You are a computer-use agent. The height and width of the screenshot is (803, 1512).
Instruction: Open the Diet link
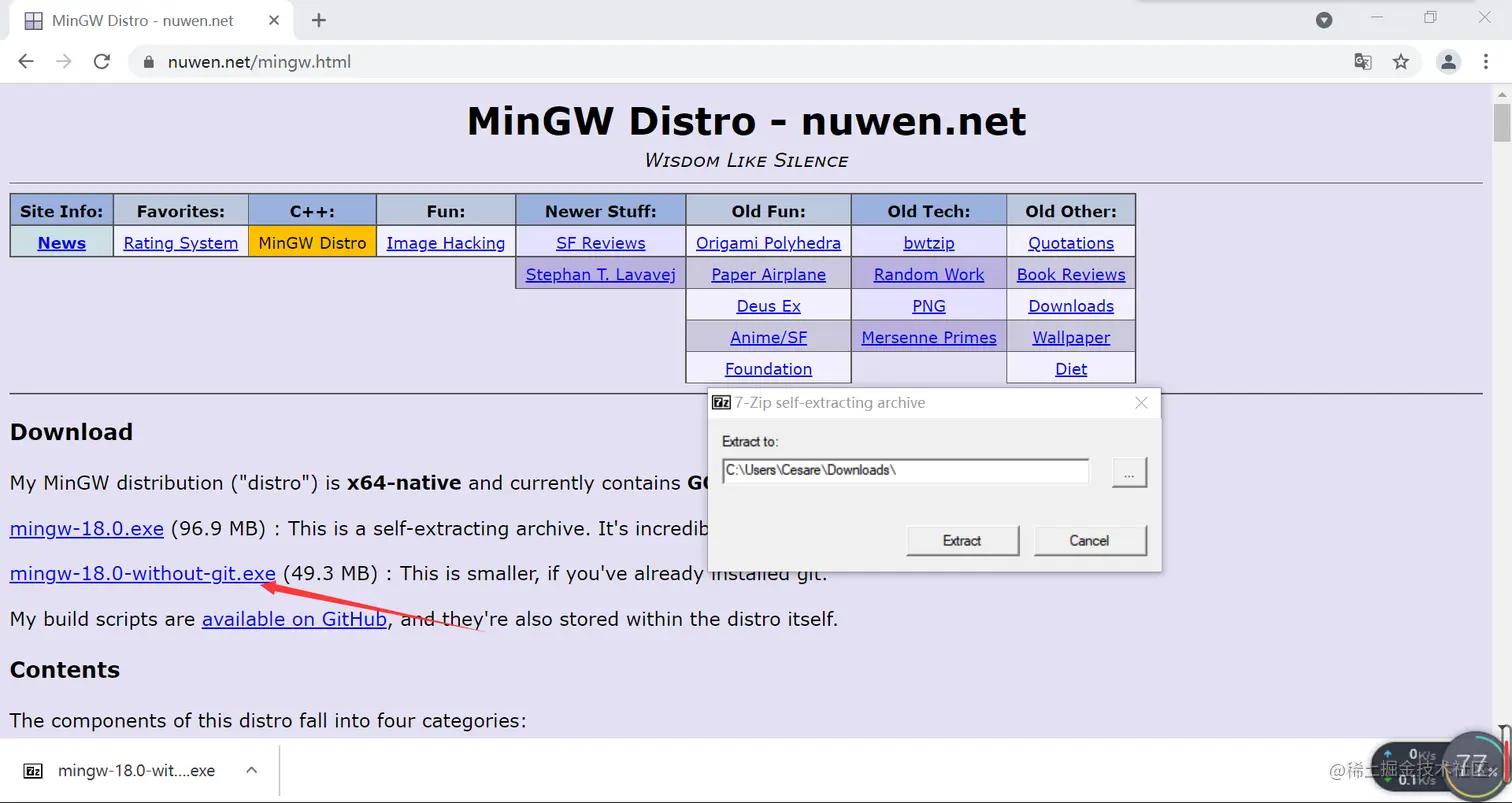click(x=1071, y=369)
